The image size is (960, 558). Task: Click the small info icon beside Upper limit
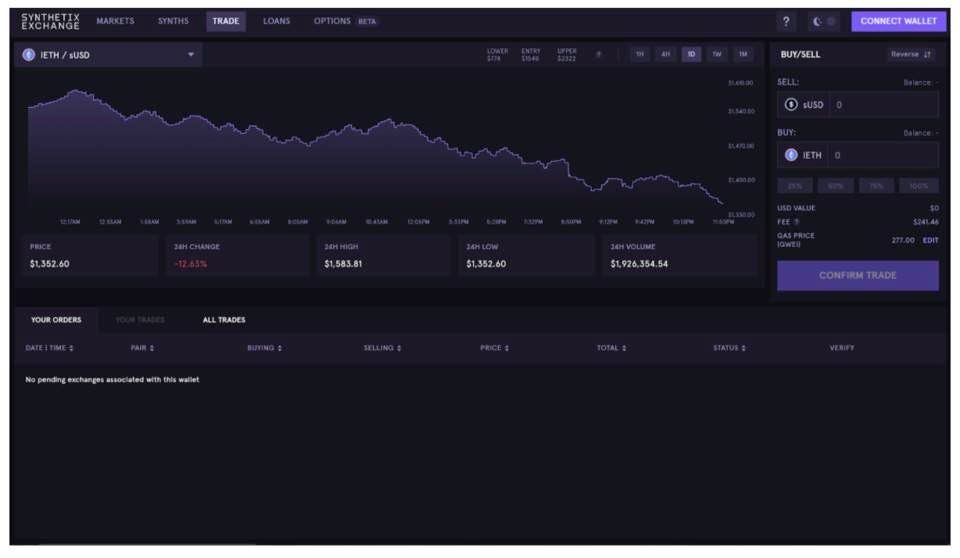coord(599,55)
